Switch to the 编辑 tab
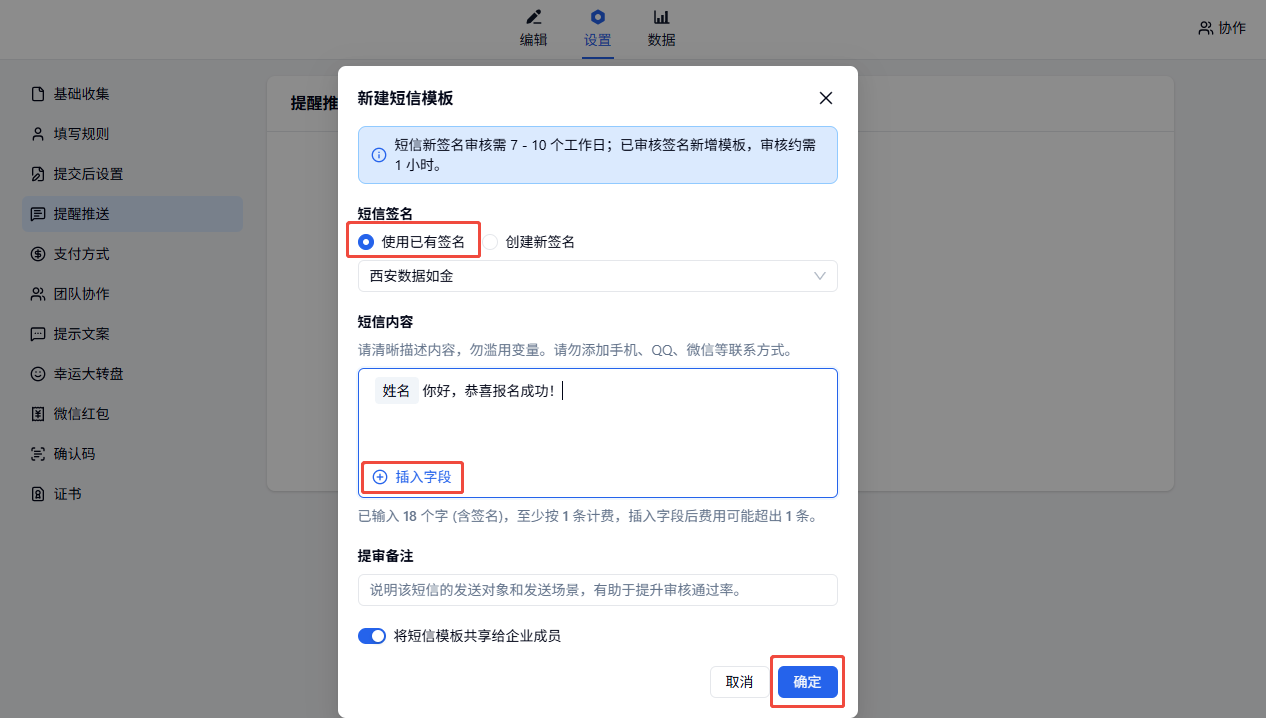Image resolution: width=1266 pixels, height=718 pixels. pos(533,29)
